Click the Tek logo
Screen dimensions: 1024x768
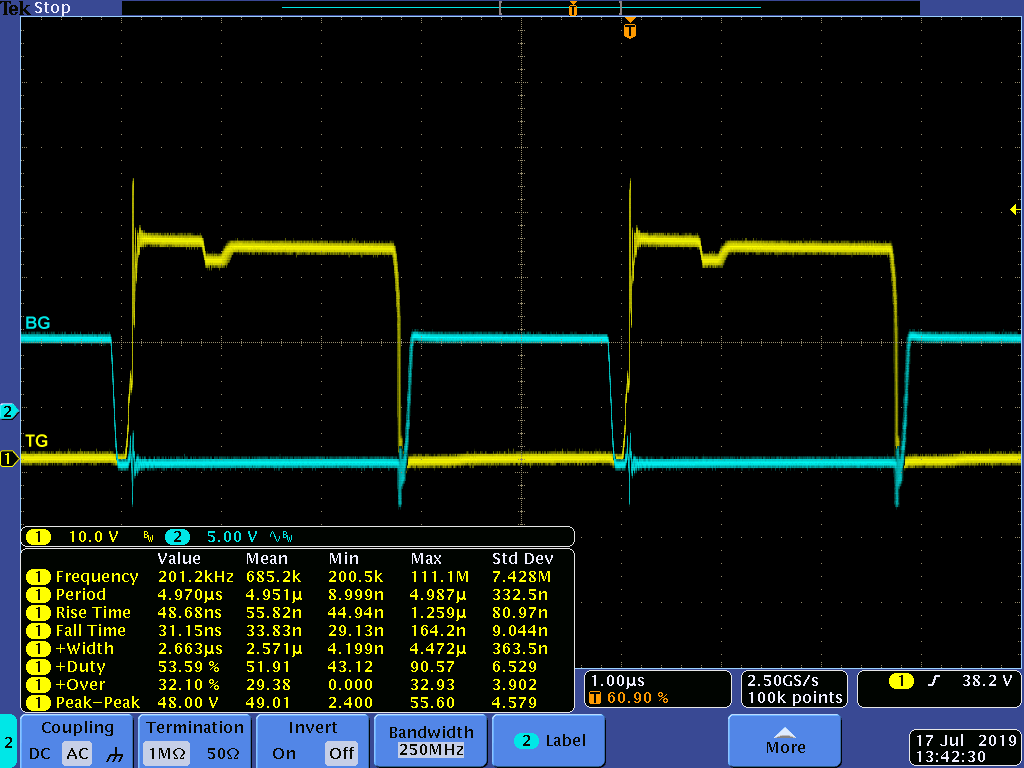pos(16,8)
